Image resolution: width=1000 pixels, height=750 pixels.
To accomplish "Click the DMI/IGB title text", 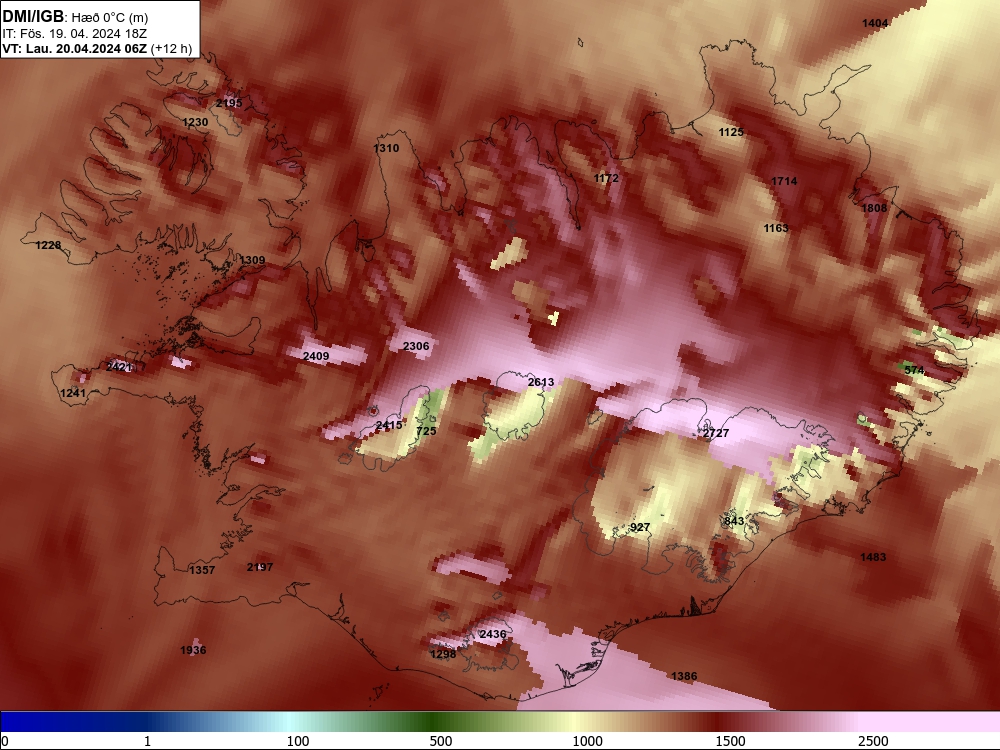I will 33,17.
